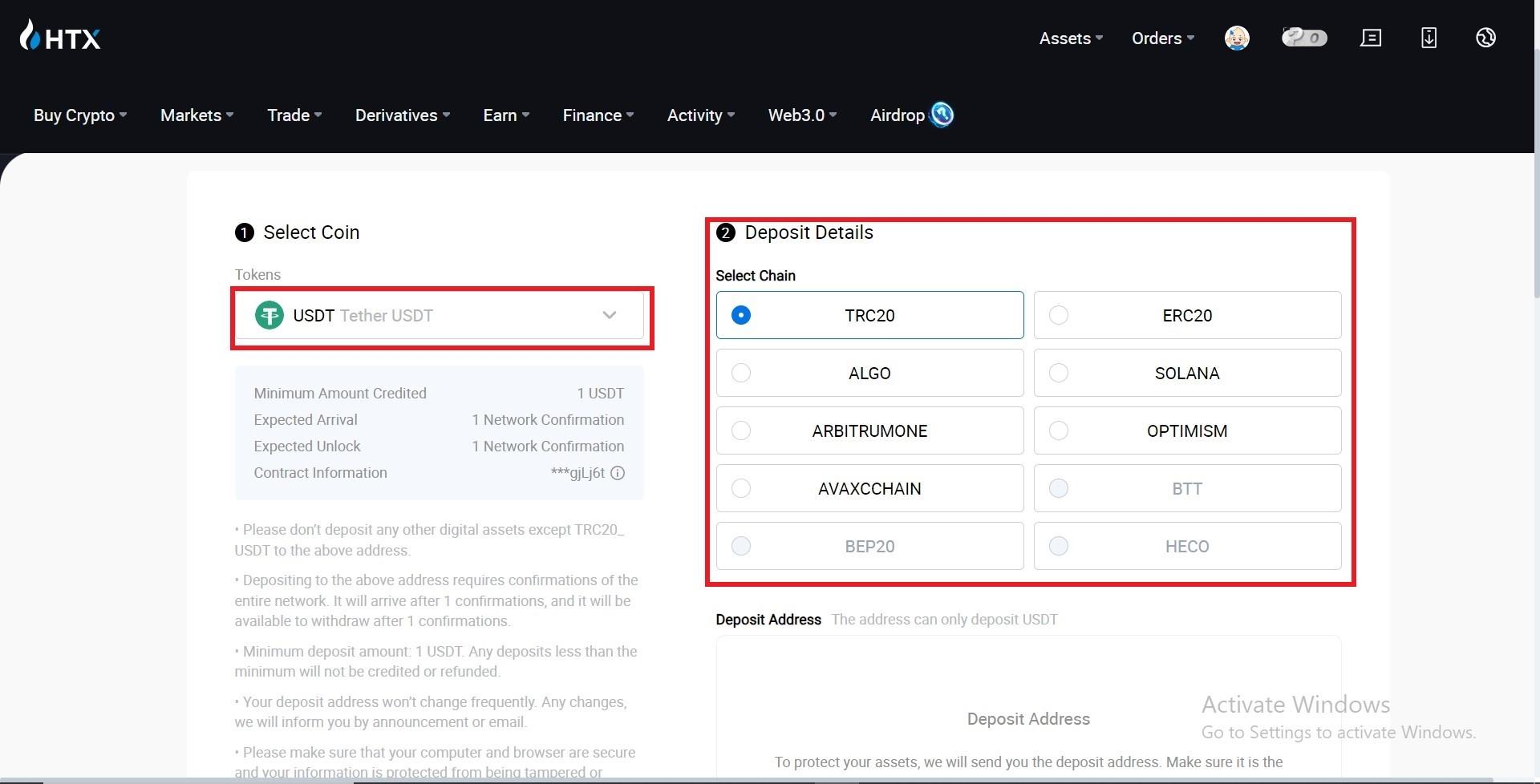Open the language globe icon

(1485, 38)
